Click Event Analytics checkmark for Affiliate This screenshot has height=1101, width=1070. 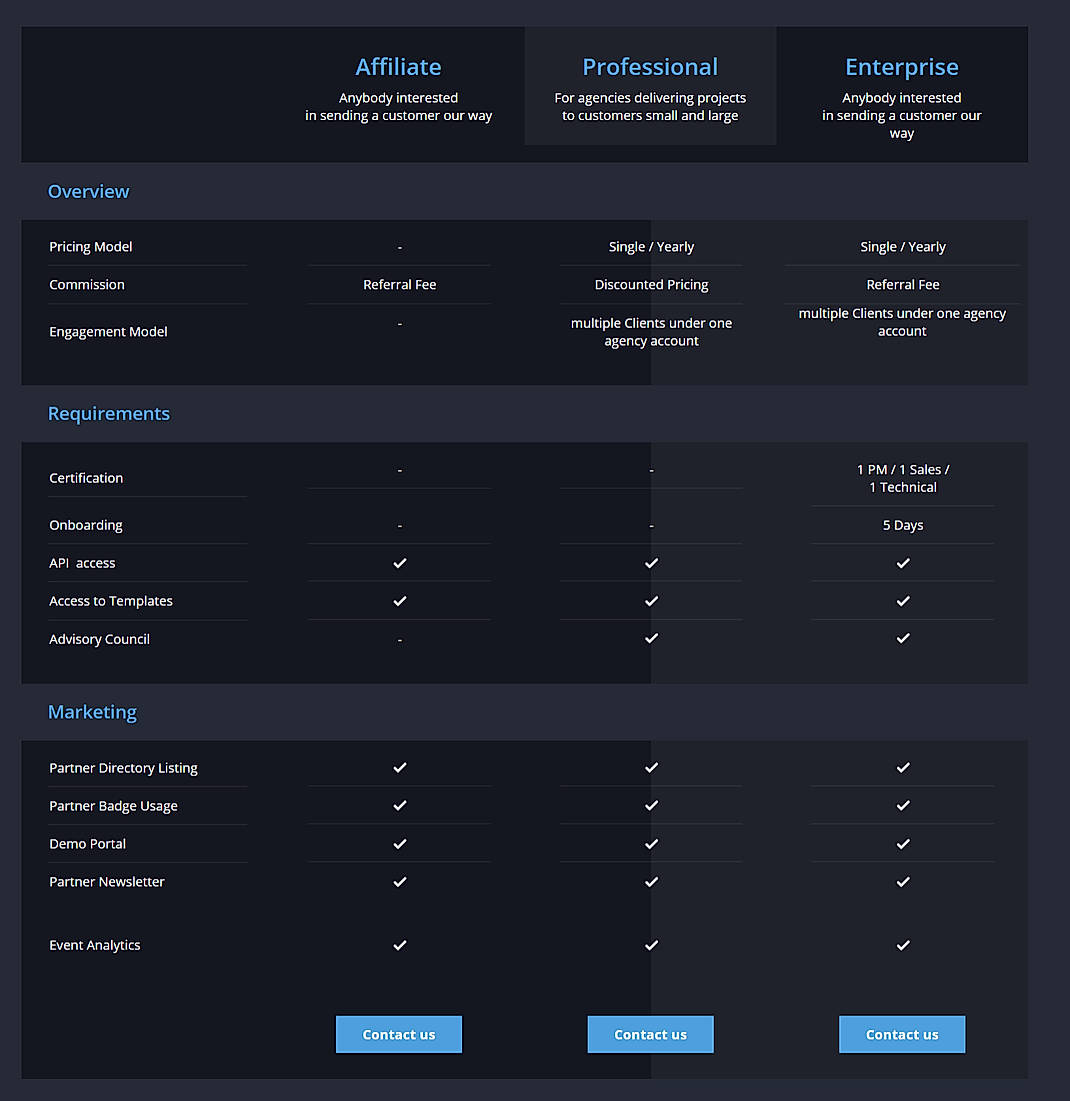399,945
